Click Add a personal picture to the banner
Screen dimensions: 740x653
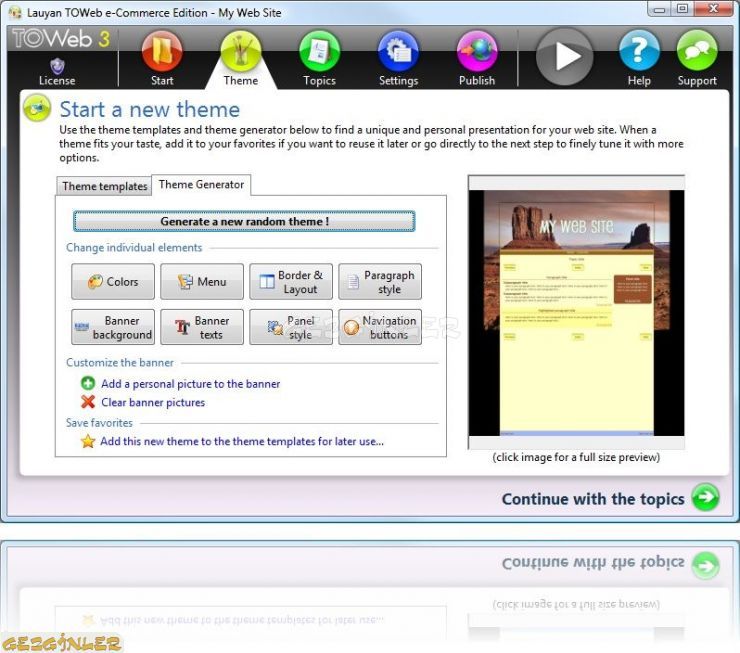pos(190,384)
